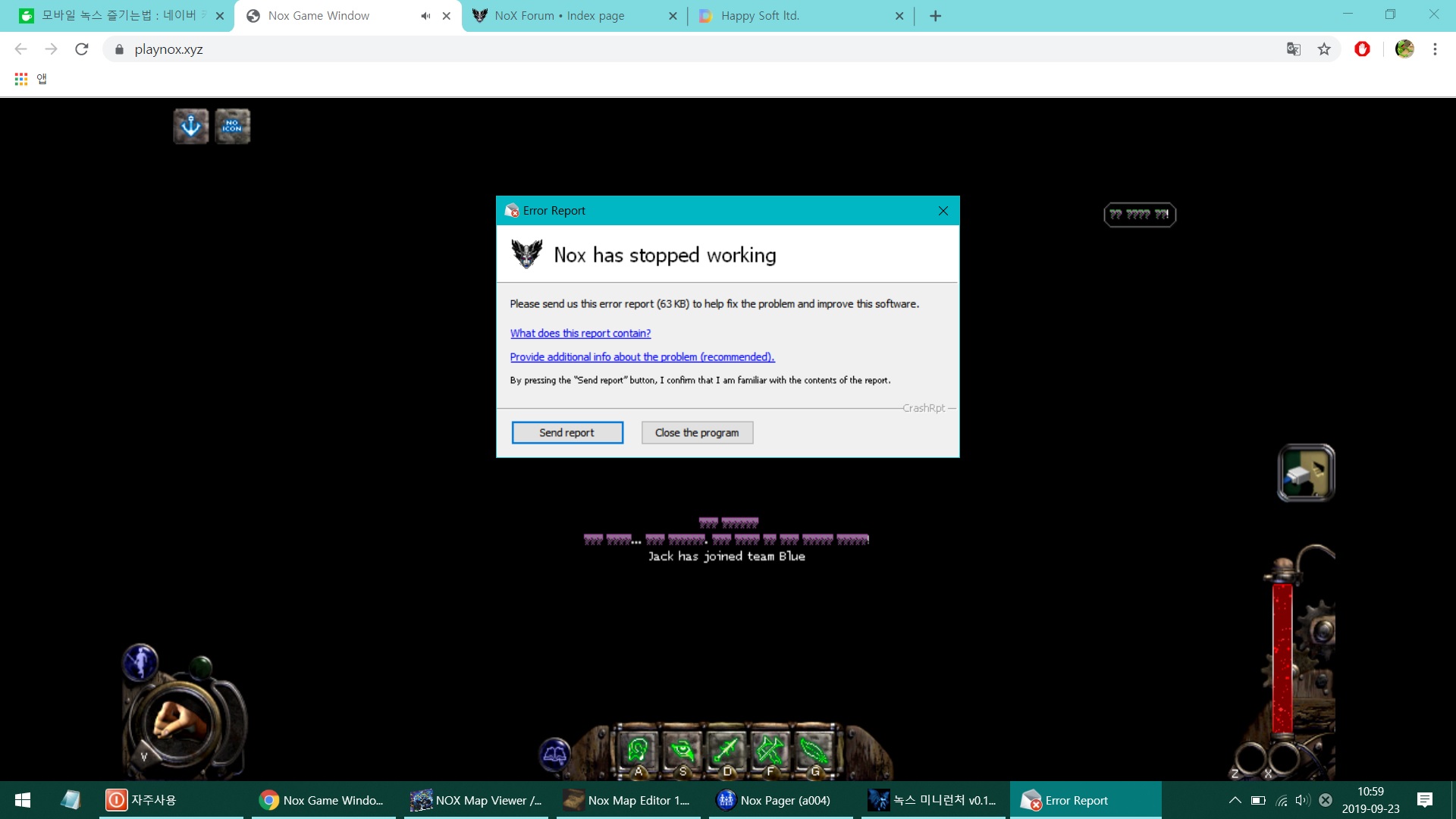Open Nox Map Editor from the taskbar
1456x819 pixels.
(629, 800)
